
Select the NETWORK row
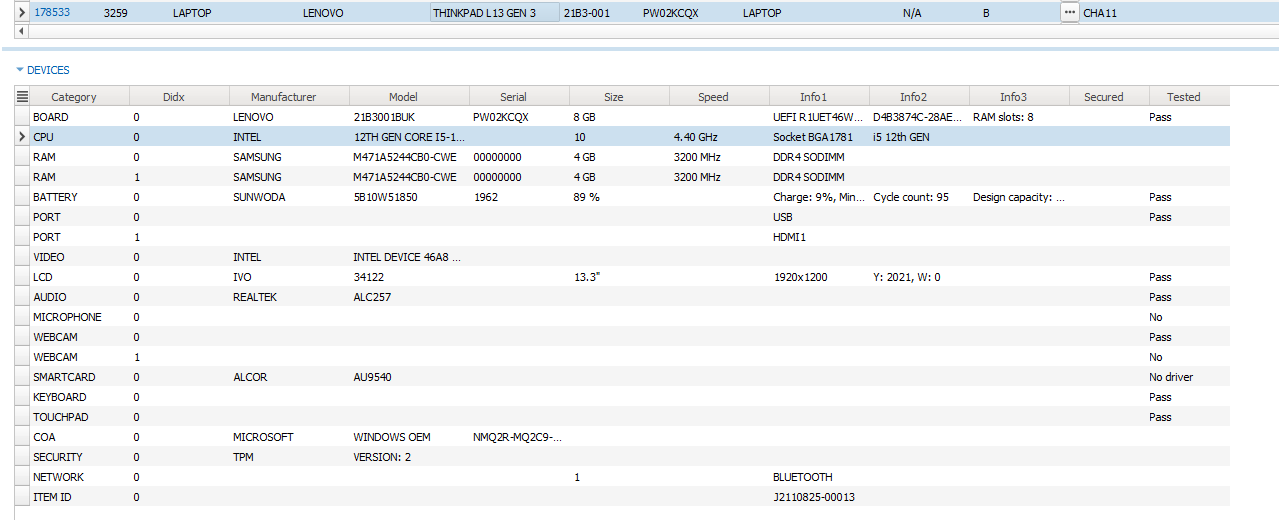(623, 477)
